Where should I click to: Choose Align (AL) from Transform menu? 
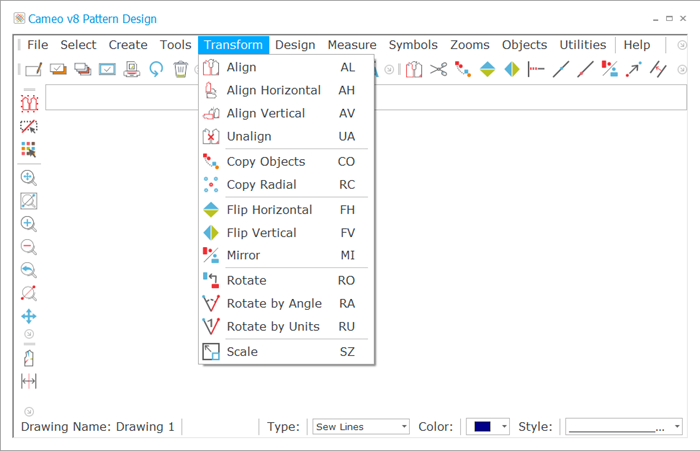point(286,67)
